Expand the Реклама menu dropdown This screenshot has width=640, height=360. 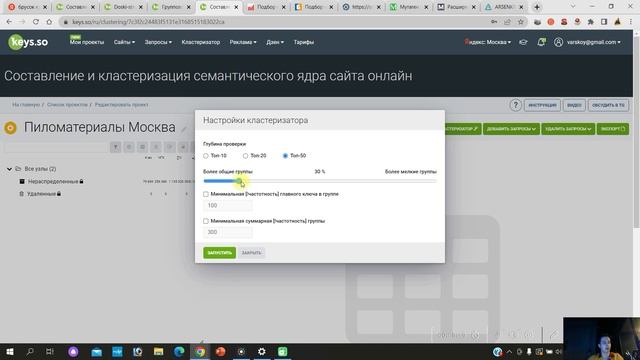(x=243, y=42)
